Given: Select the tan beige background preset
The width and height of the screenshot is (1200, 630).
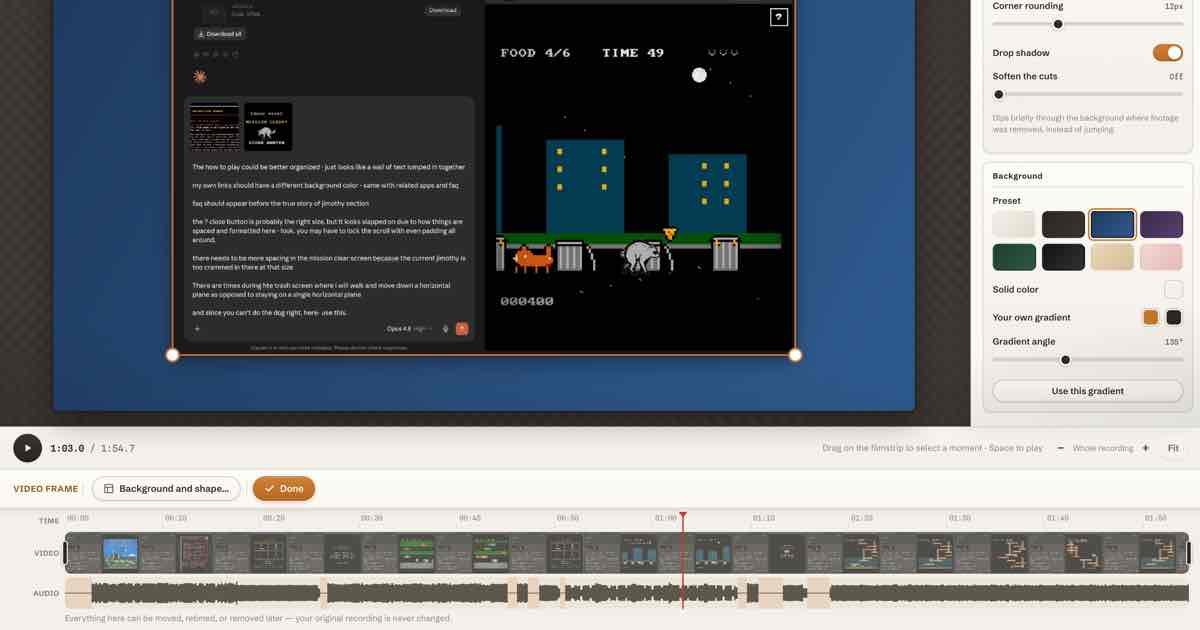Looking at the screenshot, I should tap(1112, 257).
